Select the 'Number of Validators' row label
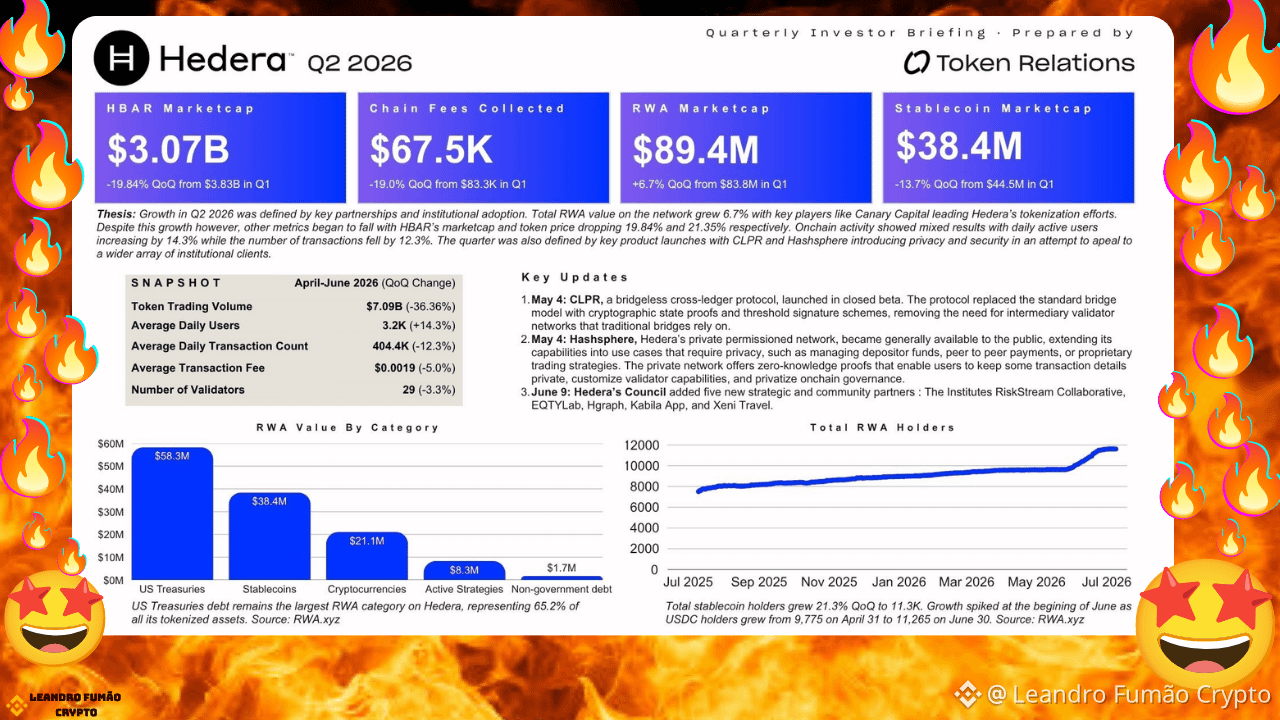Viewport: 1280px width, 720px height. click(x=188, y=389)
